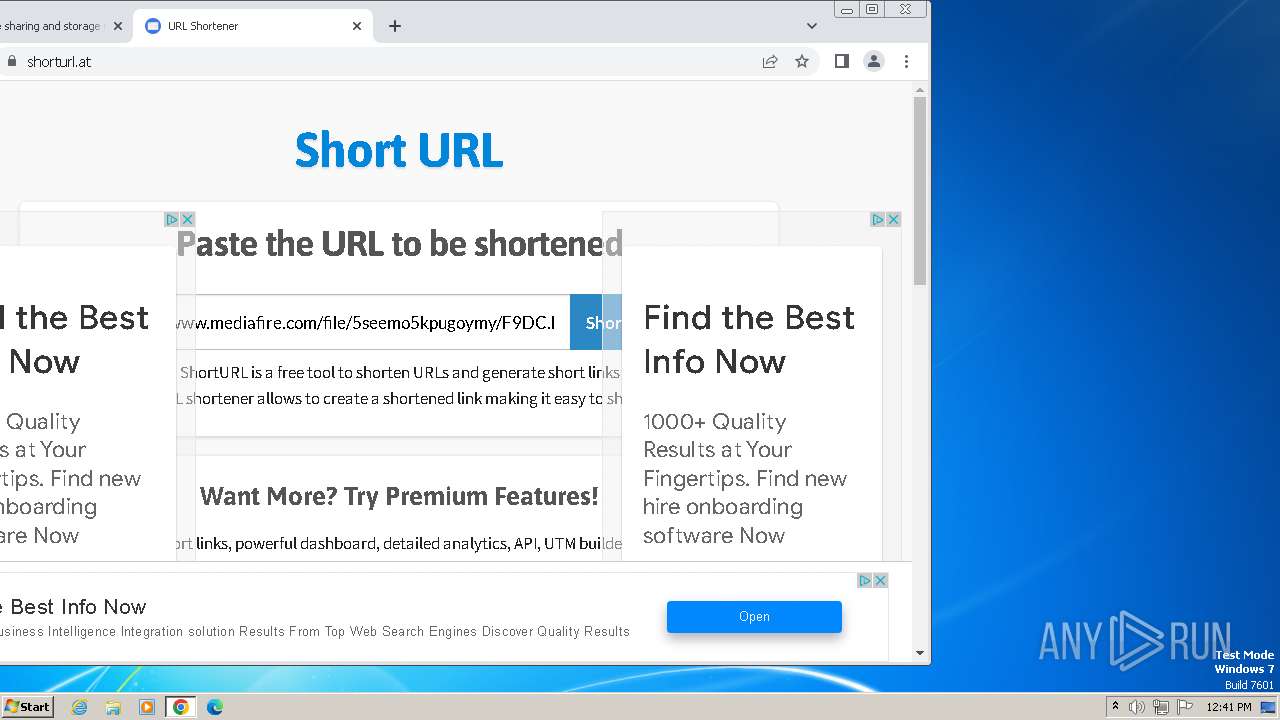Bookmark this page with star

tap(802, 61)
